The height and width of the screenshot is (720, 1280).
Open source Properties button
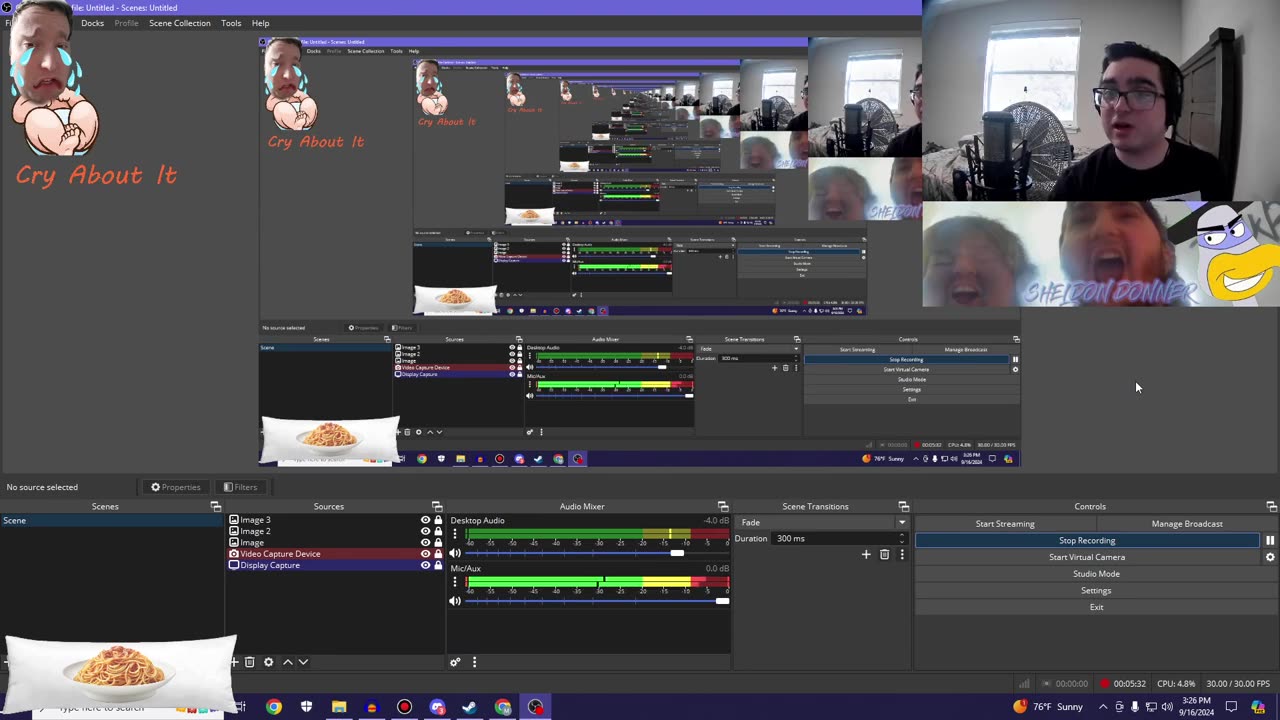[x=176, y=487]
